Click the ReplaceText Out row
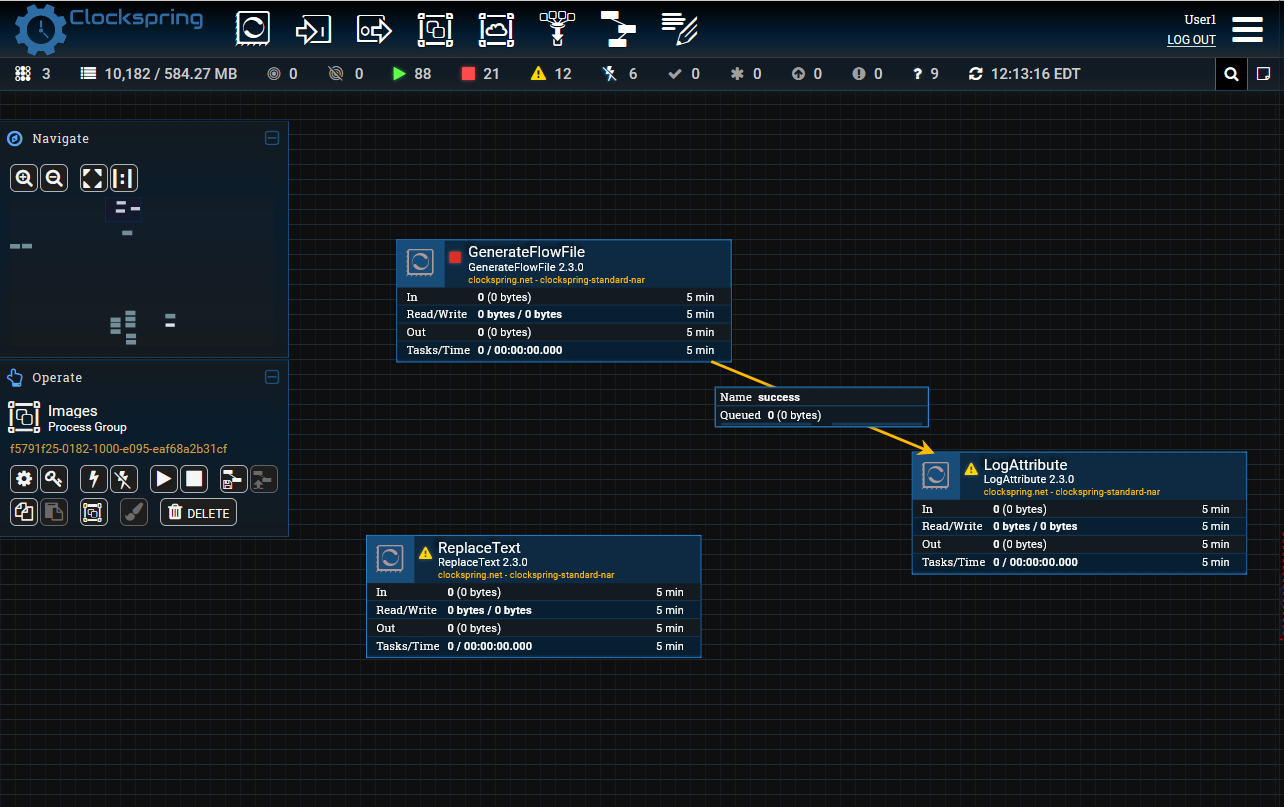 pyautogui.click(x=533, y=628)
